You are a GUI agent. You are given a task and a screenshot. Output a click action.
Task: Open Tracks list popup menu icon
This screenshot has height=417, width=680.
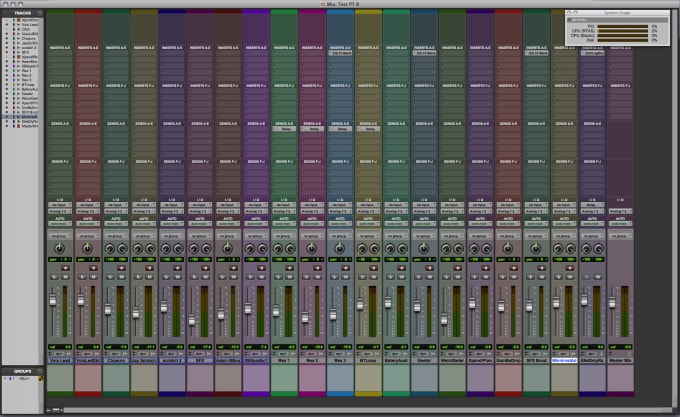coord(40,13)
